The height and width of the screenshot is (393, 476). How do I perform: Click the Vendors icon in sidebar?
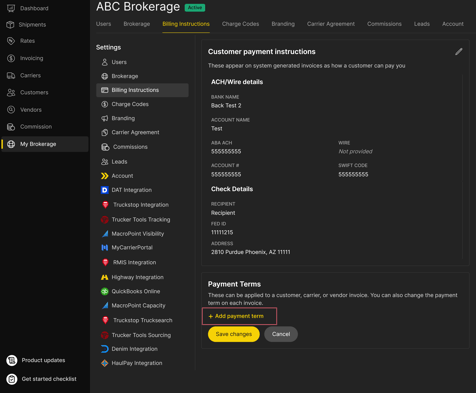point(11,109)
